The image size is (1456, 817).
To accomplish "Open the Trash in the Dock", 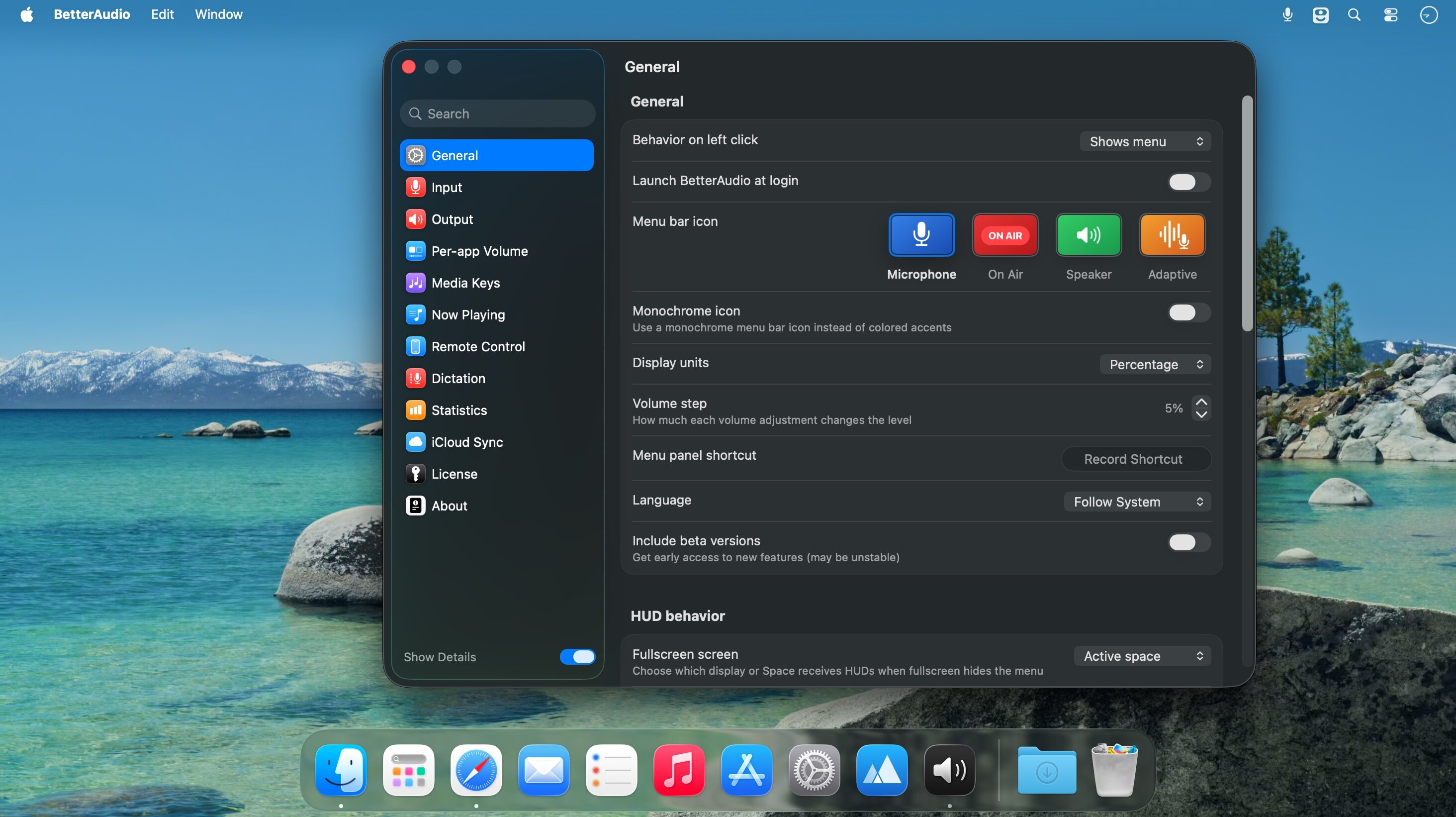I will (x=1114, y=770).
